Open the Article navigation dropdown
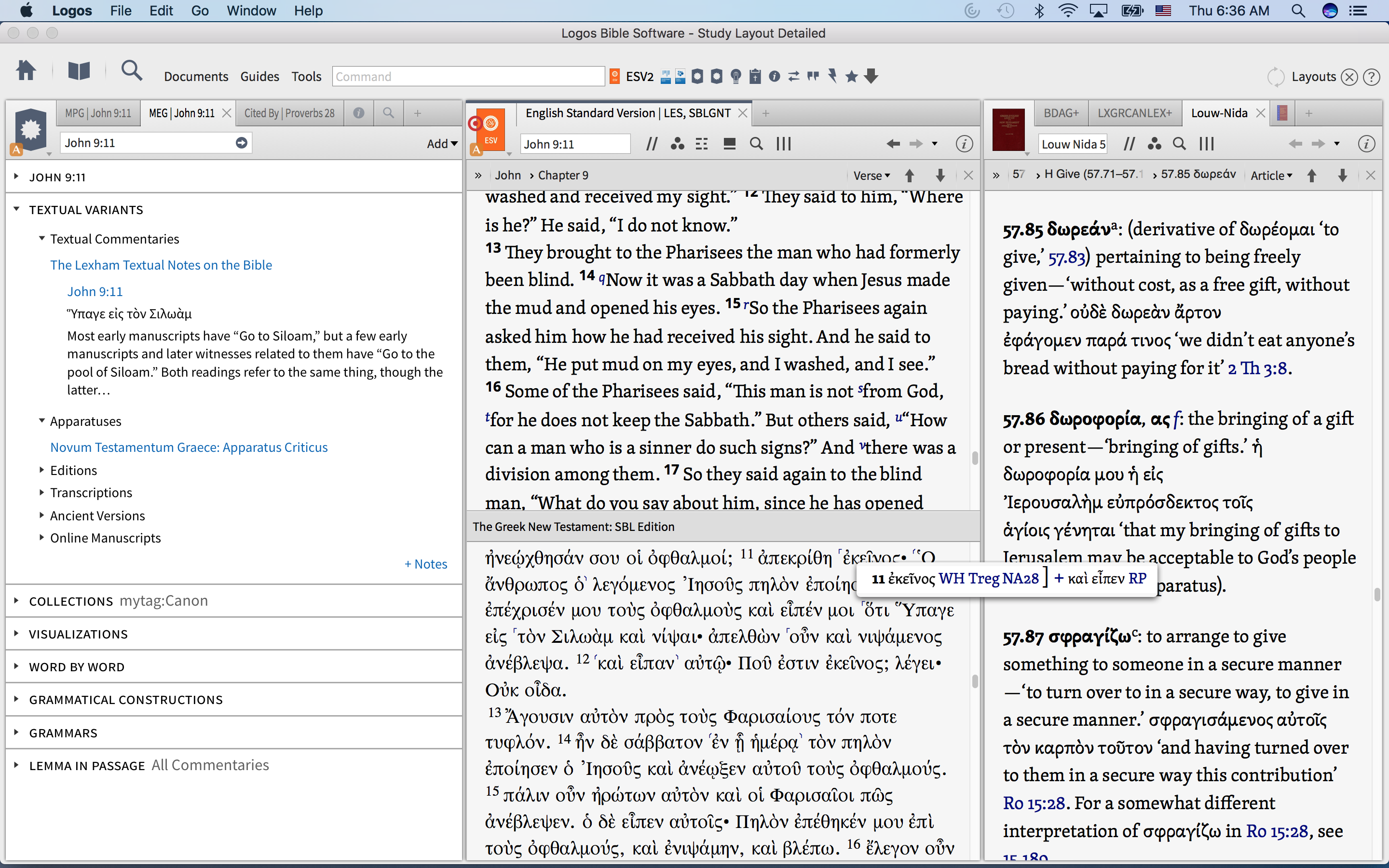The image size is (1389, 868). click(x=1271, y=176)
